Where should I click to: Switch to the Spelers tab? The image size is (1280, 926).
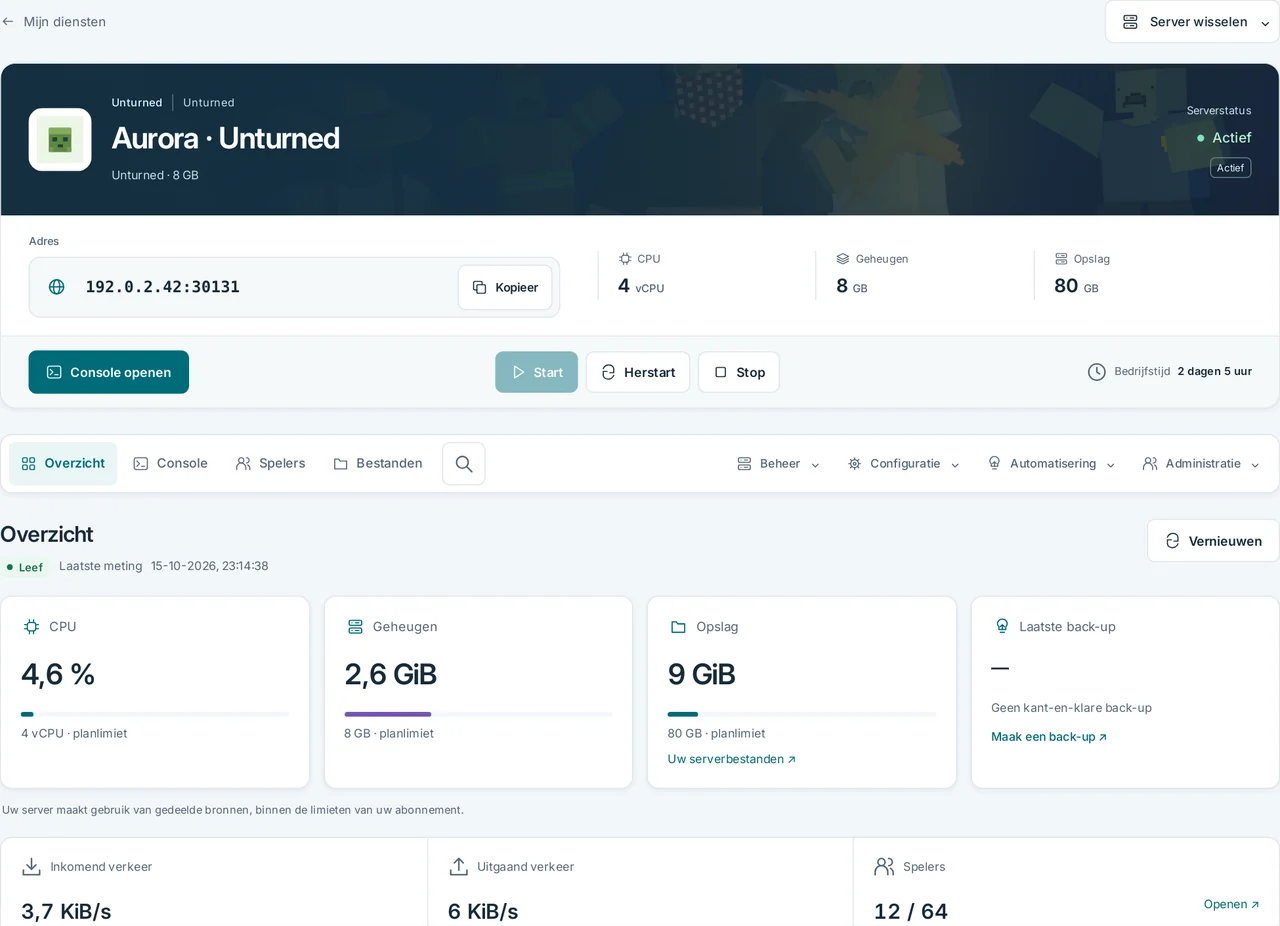click(x=271, y=464)
